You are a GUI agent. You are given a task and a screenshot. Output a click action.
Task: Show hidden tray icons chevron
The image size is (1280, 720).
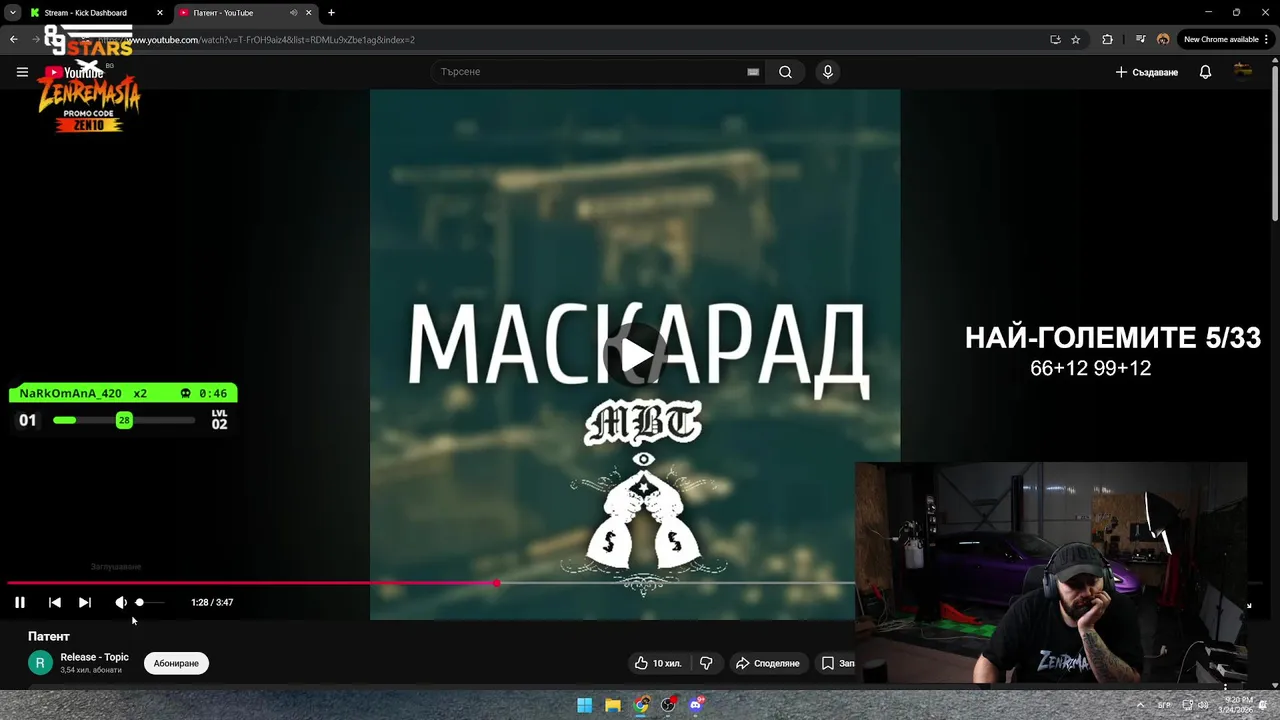(x=1140, y=705)
